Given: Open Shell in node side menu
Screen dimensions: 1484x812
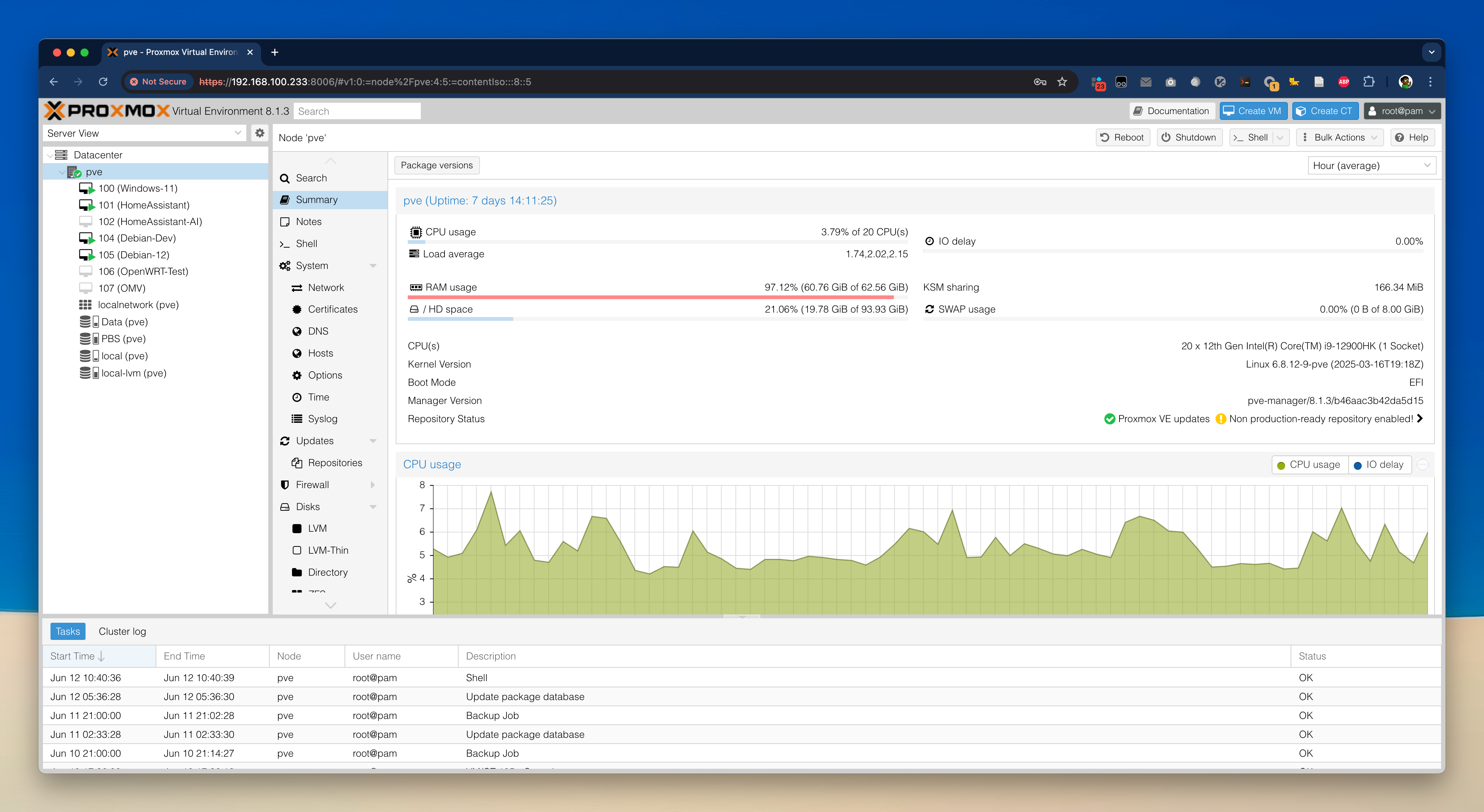Looking at the screenshot, I should tap(330, 244).
